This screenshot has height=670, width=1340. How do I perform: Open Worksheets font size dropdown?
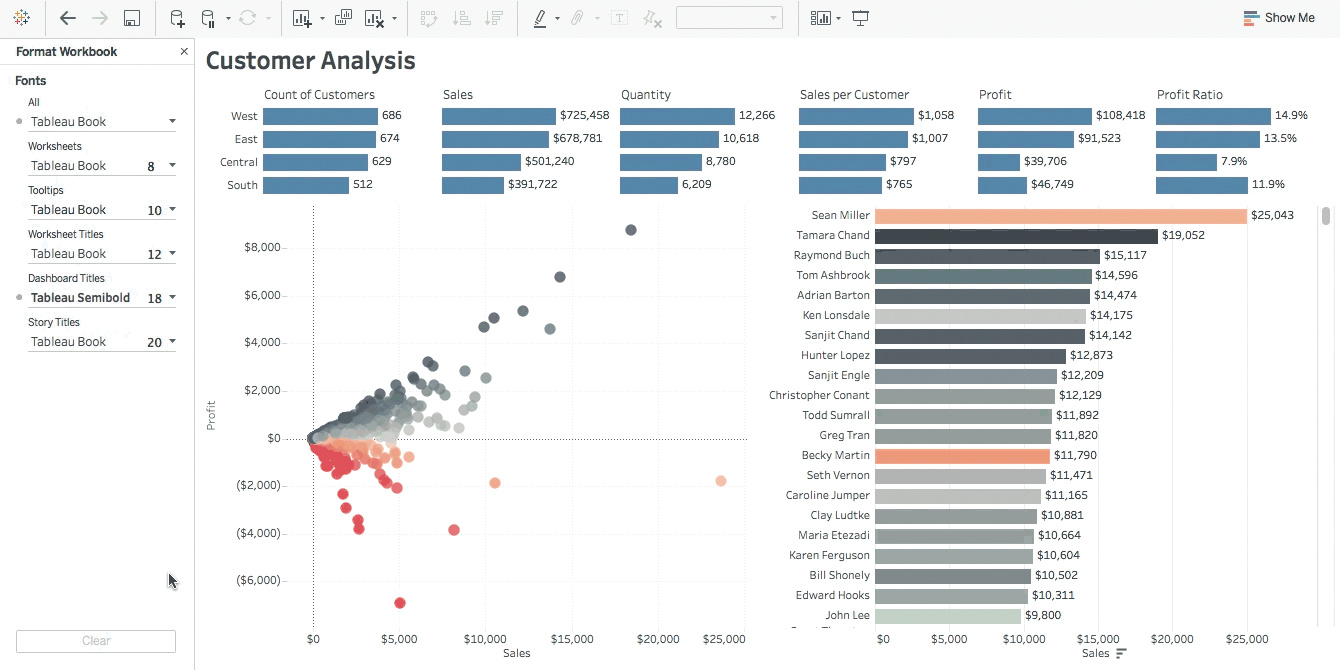172,166
